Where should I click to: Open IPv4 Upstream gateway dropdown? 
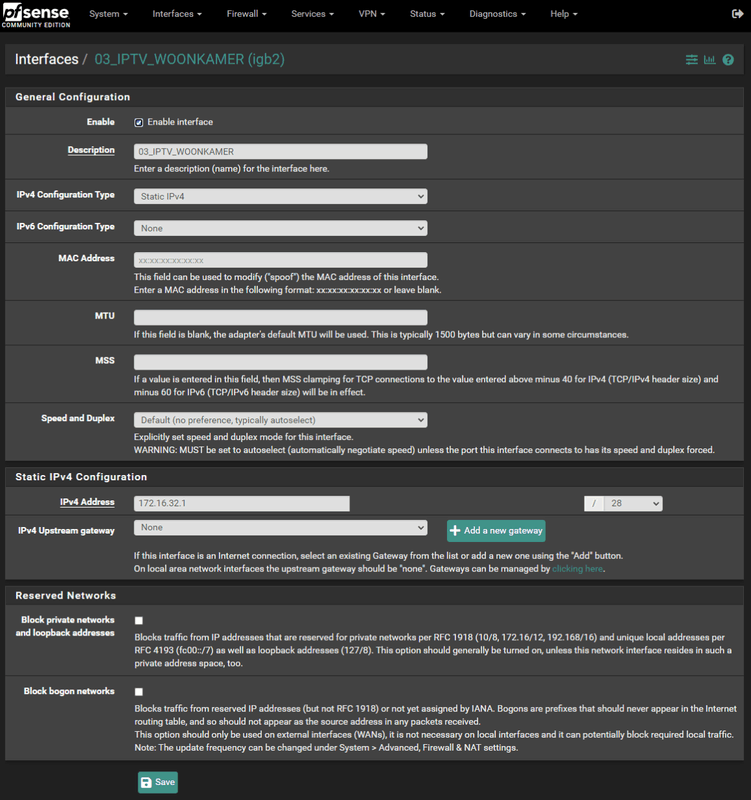pos(281,528)
